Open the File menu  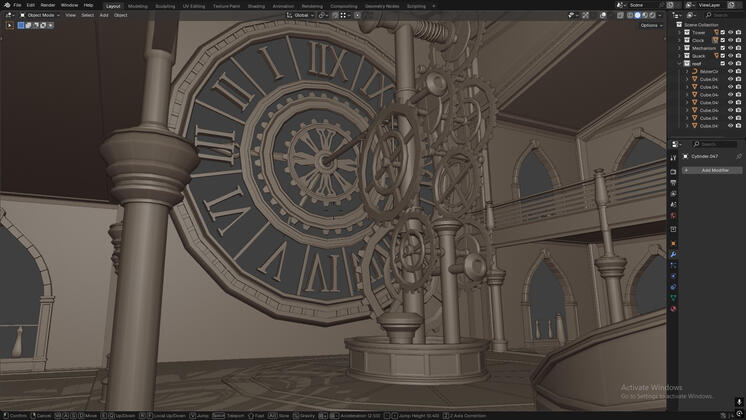point(17,5)
